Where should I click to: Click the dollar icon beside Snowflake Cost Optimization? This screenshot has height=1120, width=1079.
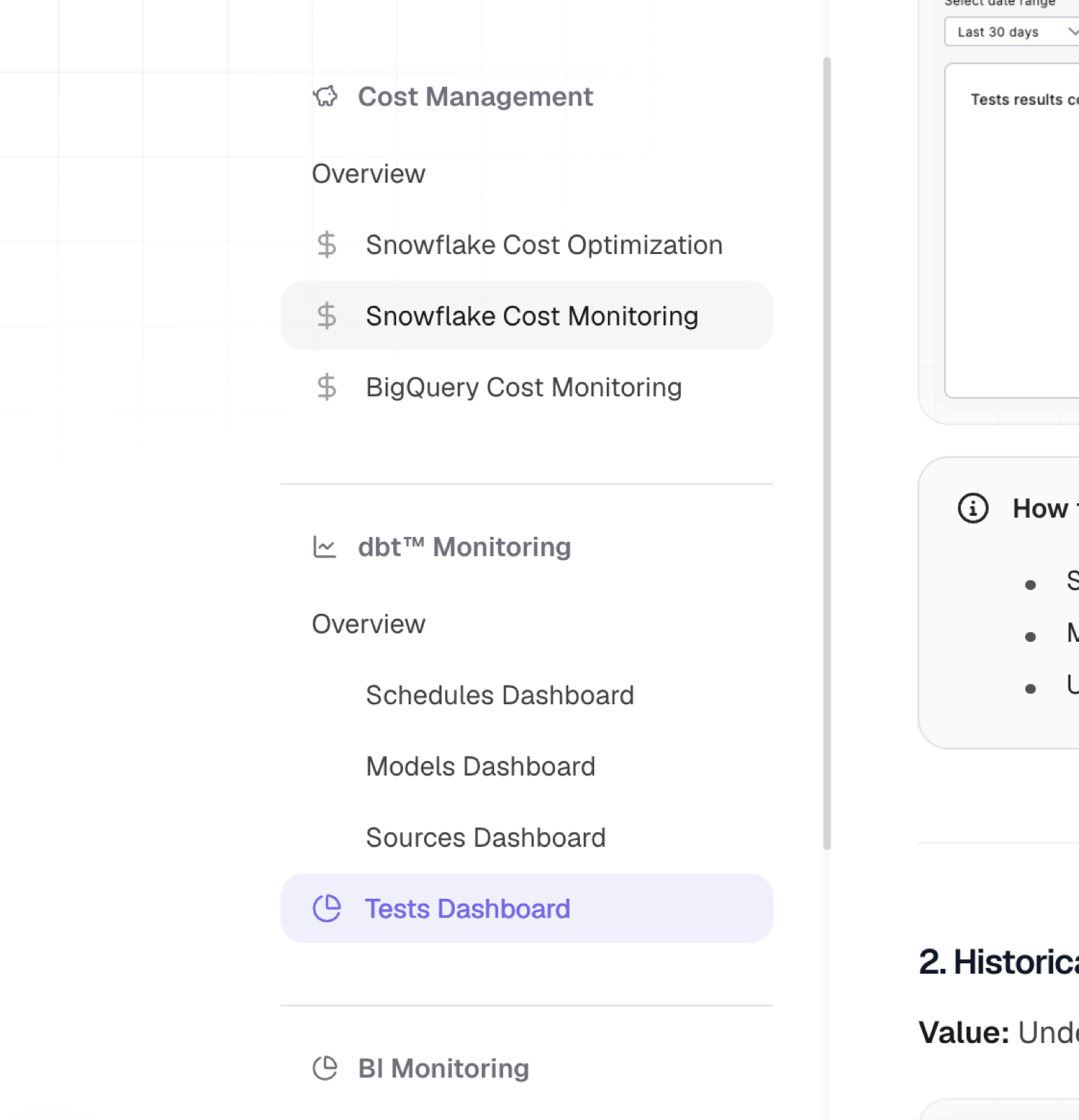coord(326,245)
